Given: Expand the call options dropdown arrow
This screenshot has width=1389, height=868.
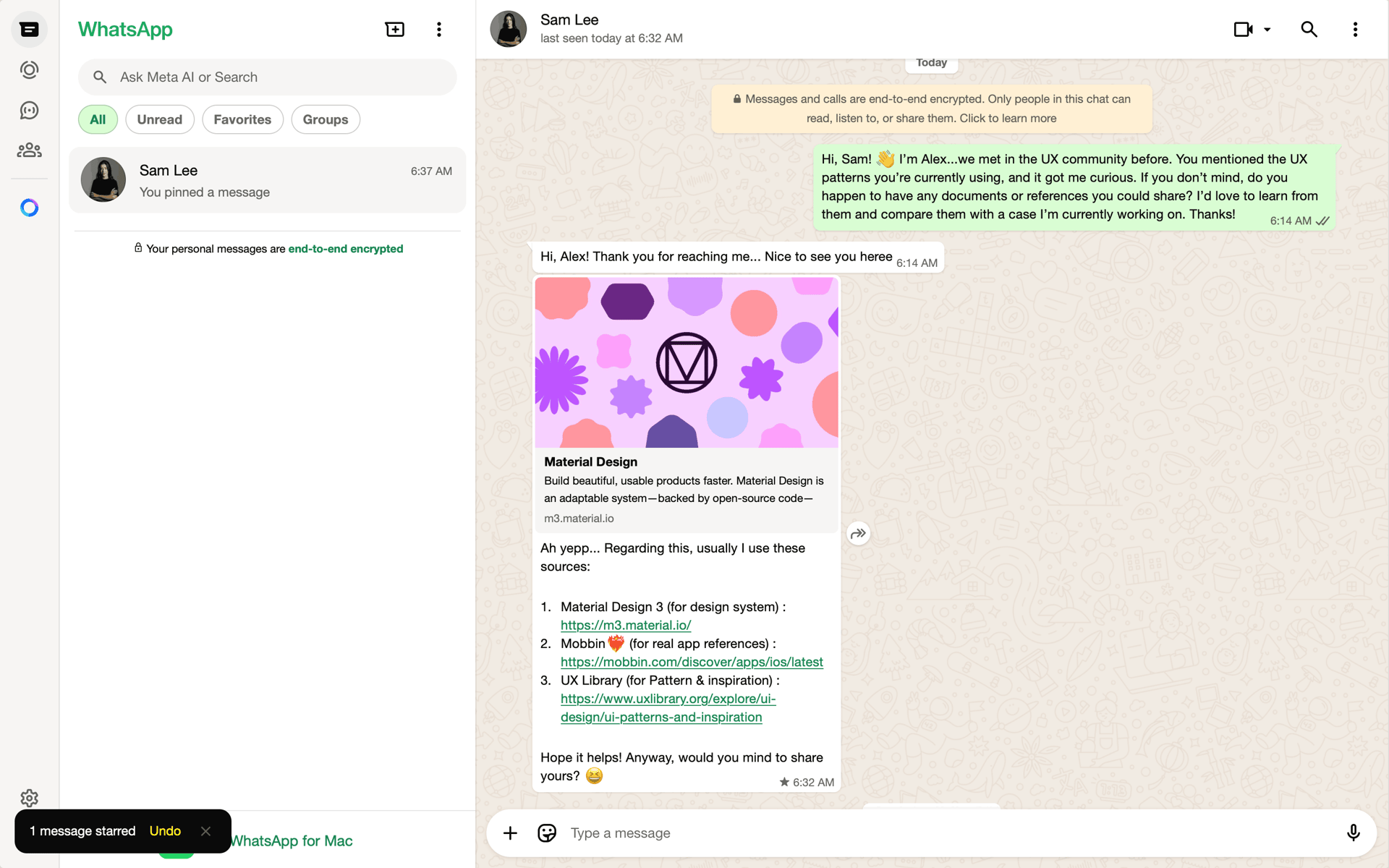Looking at the screenshot, I should click(x=1267, y=30).
